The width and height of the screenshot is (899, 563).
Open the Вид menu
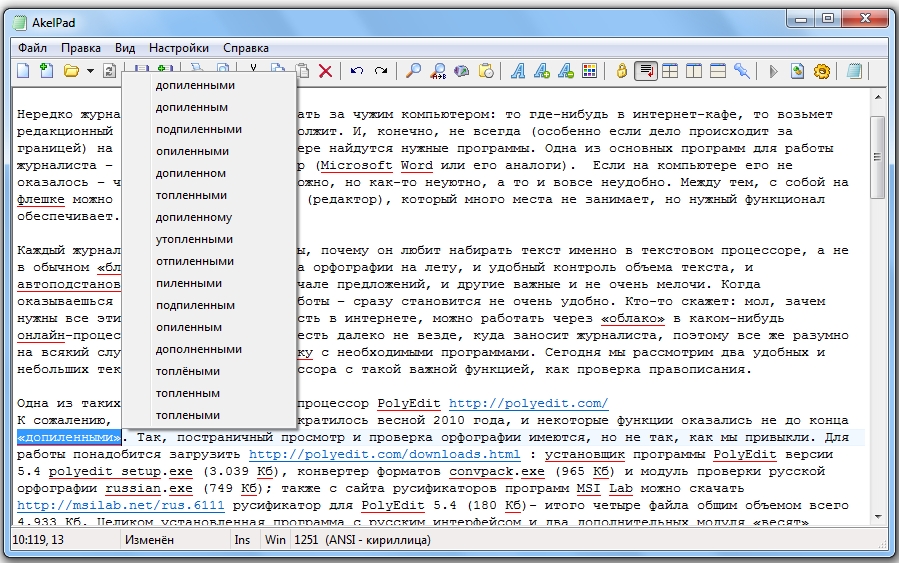124,48
